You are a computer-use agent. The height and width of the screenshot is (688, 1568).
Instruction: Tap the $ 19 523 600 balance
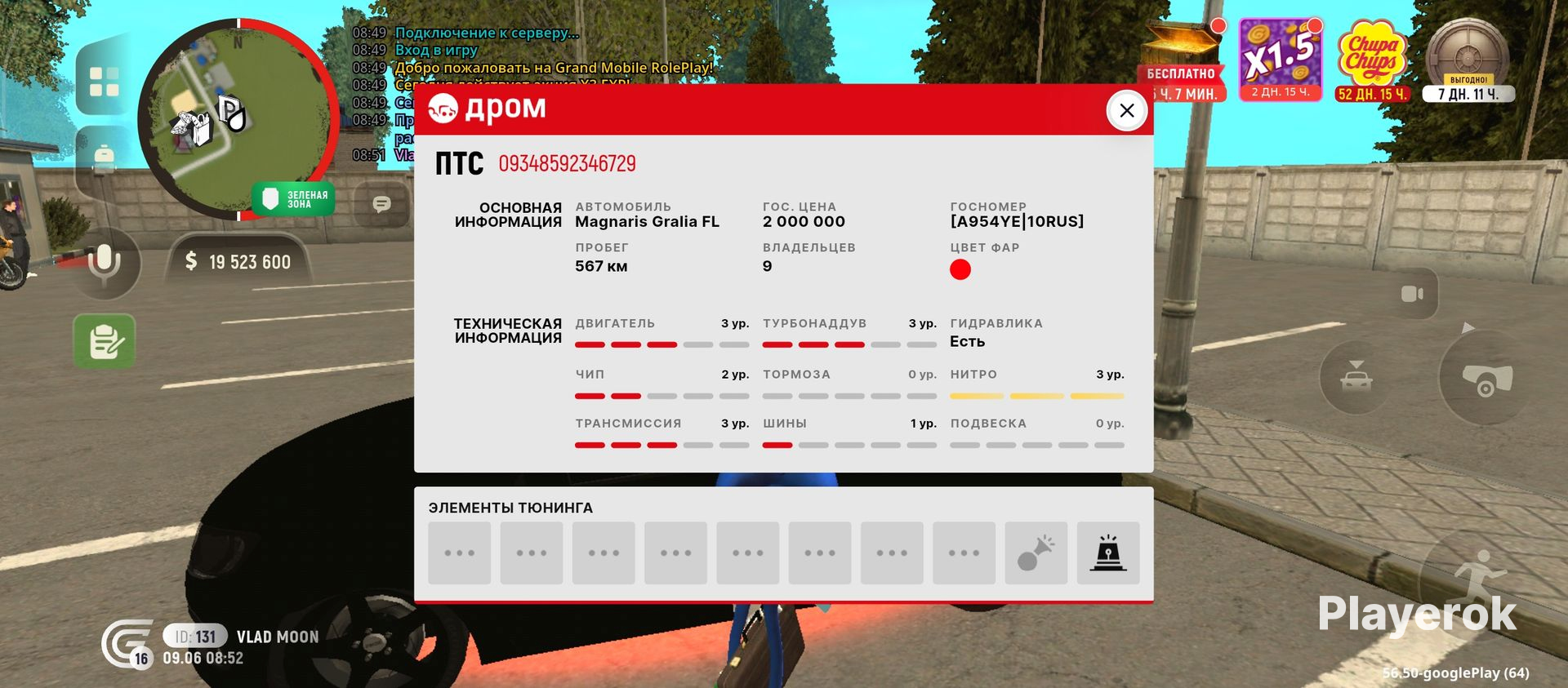pos(238,262)
